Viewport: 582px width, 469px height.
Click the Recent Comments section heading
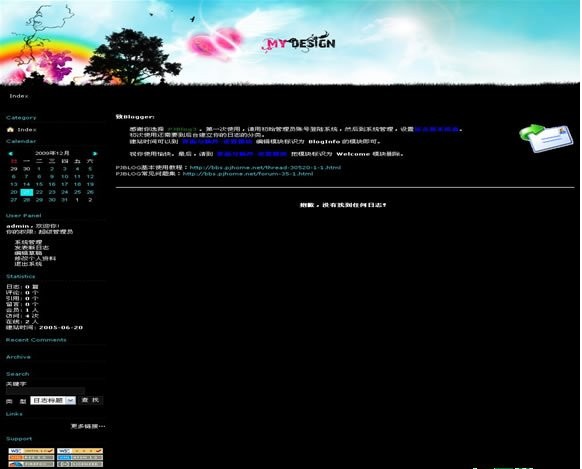tap(36, 340)
